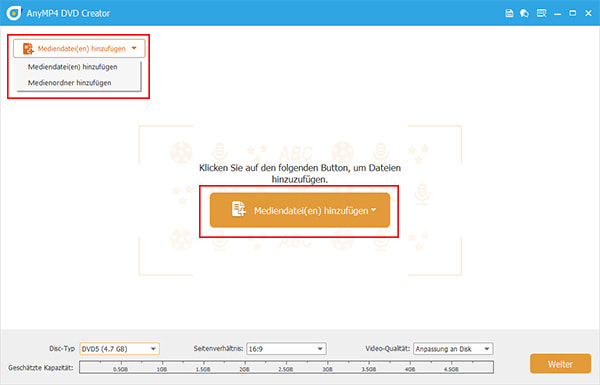This screenshot has width=600, height=385.
Task: Open the Seitenverhältnis 16:9 dropdown
Action: (286, 349)
